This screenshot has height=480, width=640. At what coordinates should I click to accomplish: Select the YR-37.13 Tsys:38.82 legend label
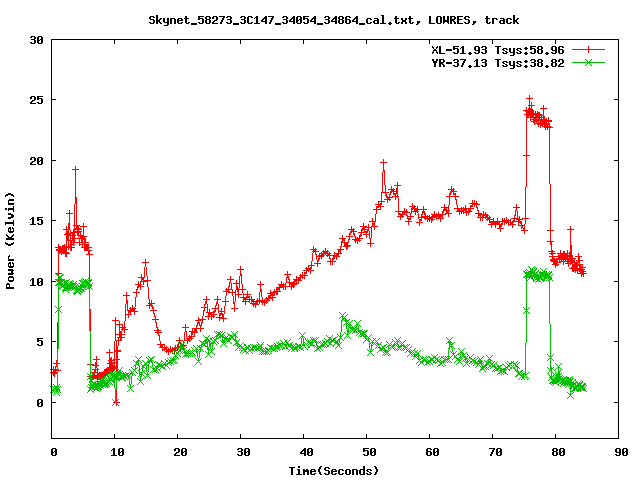pyautogui.click(x=498, y=63)
